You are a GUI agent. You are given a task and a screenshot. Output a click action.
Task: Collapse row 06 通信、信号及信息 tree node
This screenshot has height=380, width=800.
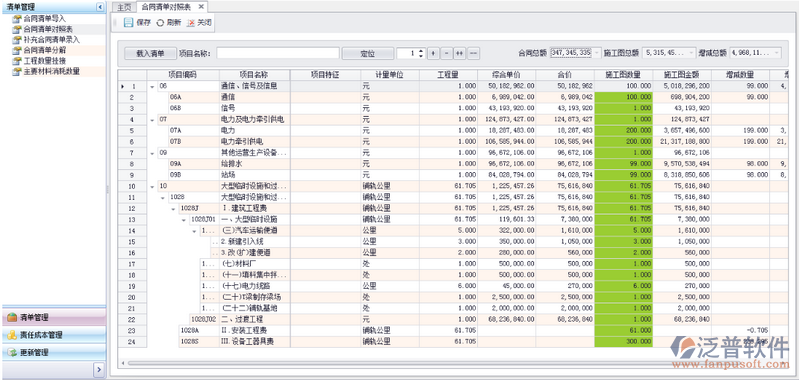point(152,87)
